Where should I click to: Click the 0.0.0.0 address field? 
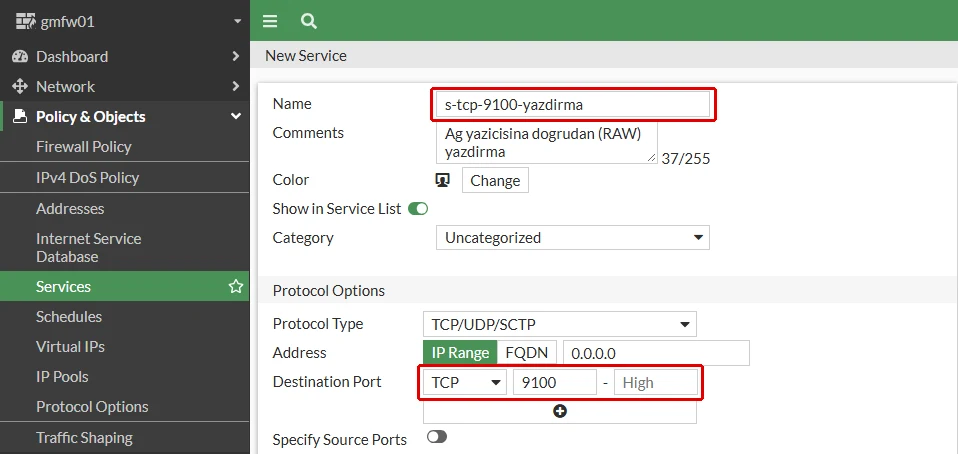656,353
